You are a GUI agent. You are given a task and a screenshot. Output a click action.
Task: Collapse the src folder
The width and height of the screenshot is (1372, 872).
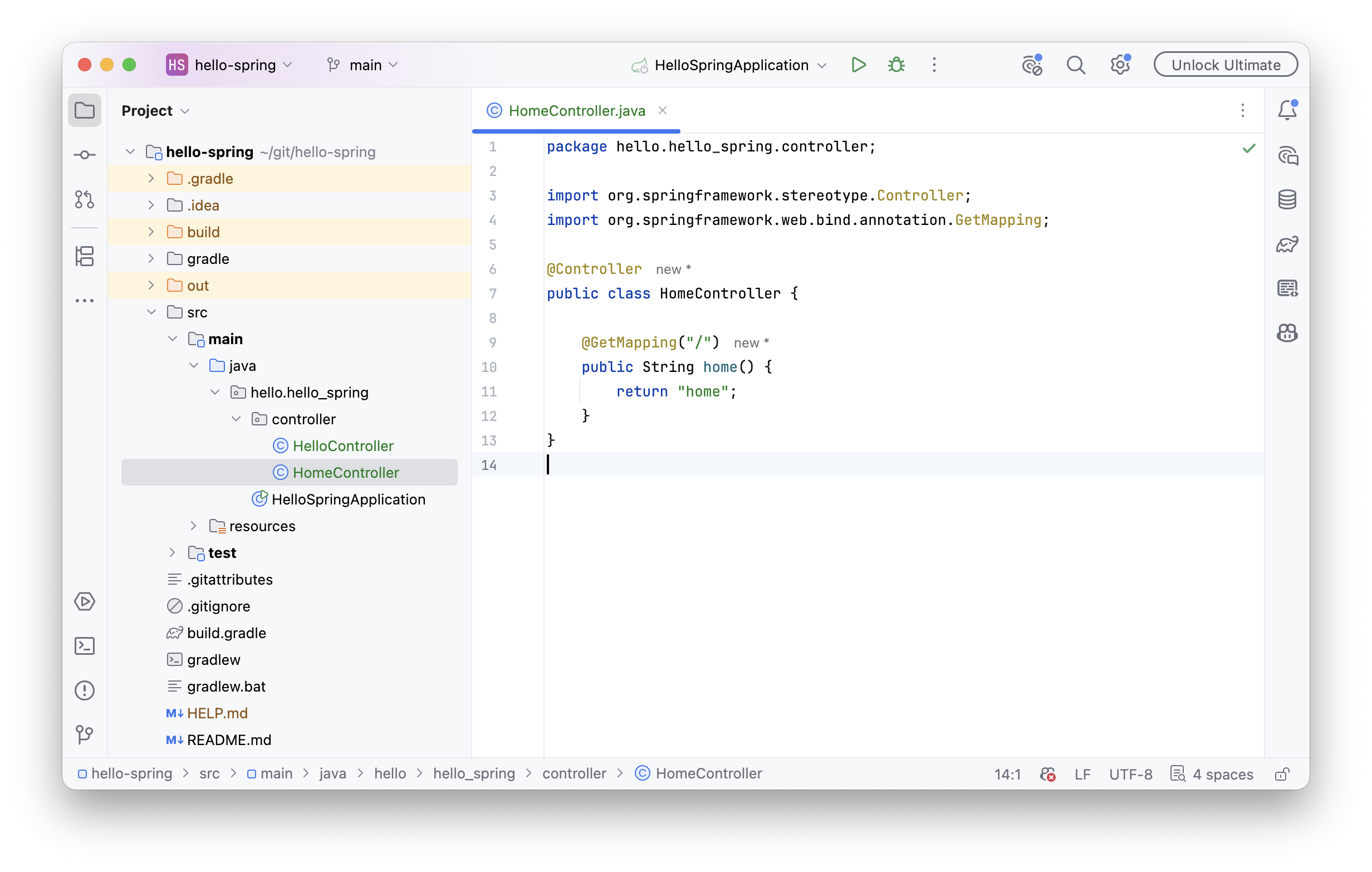click(x=151, y=312)
